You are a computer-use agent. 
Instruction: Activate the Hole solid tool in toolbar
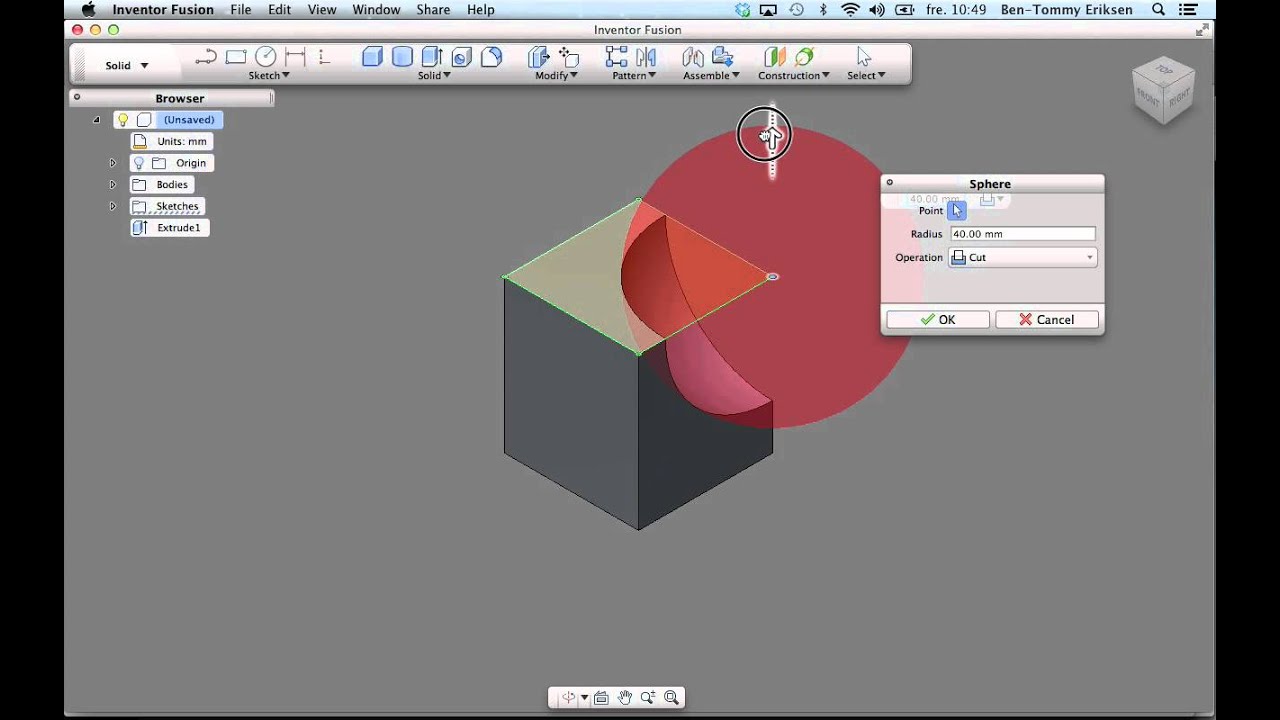[461, 57]
